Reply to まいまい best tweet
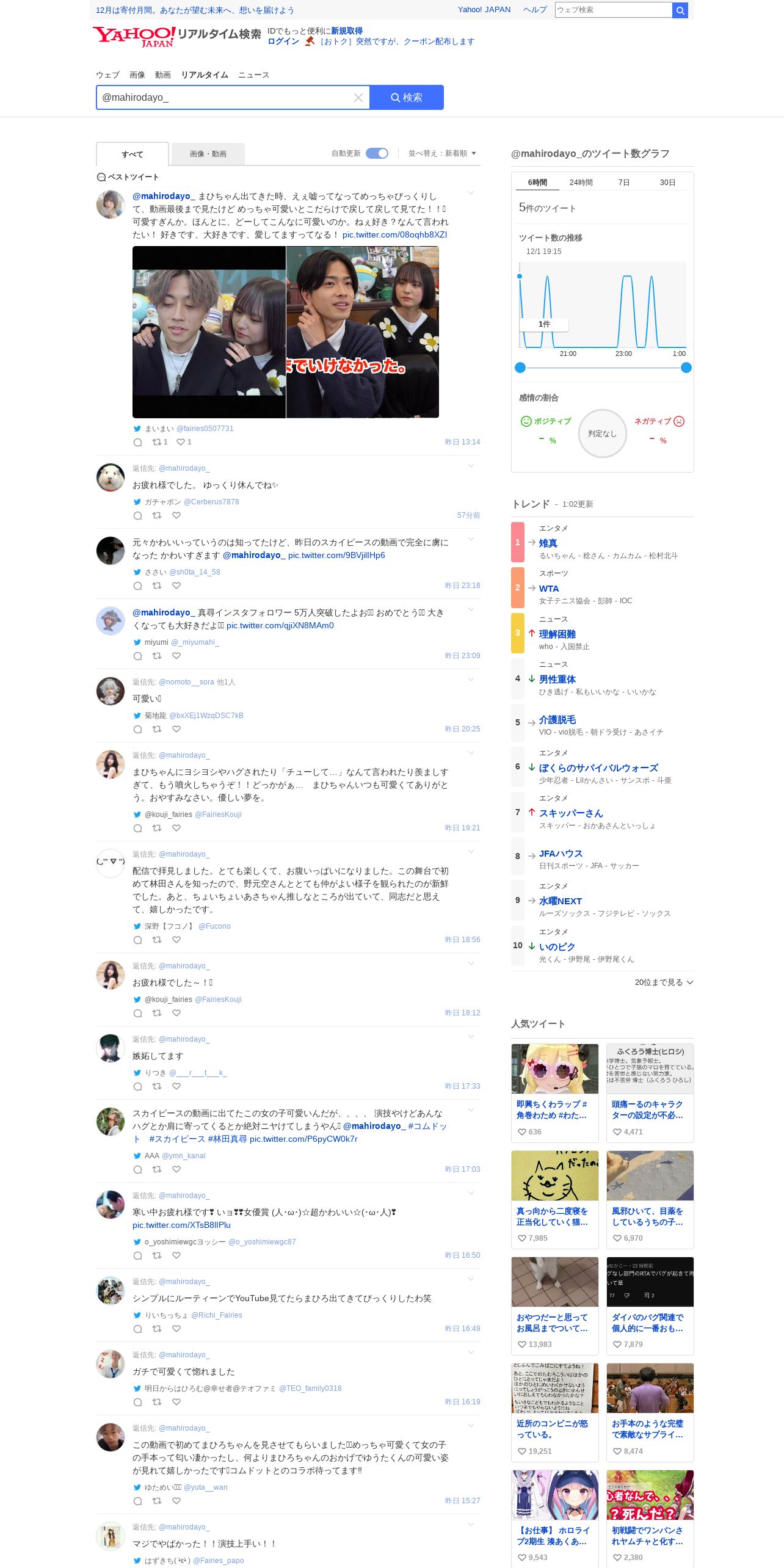This screenshot has height=1568, width=784. (x=138, y=442)
